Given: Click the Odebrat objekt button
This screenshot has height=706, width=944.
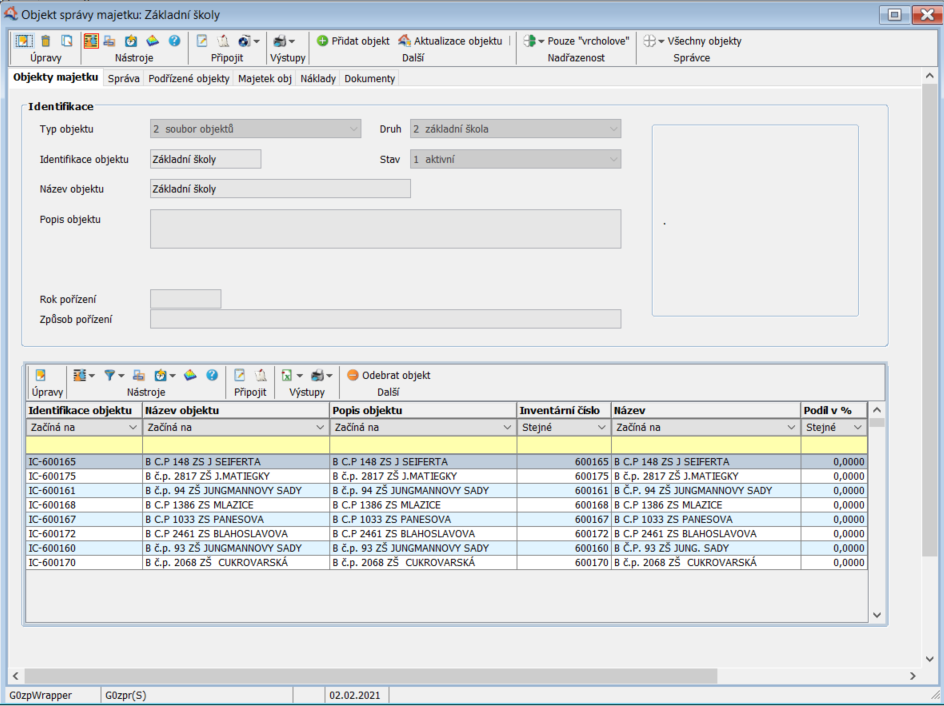Looking at the screenshot, I should [388, 375].
